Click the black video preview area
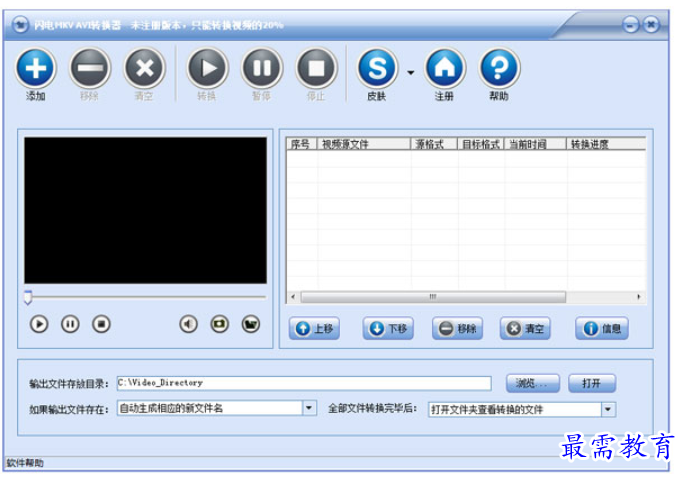This screenshot has height=478, width=683. coord(145,210)
